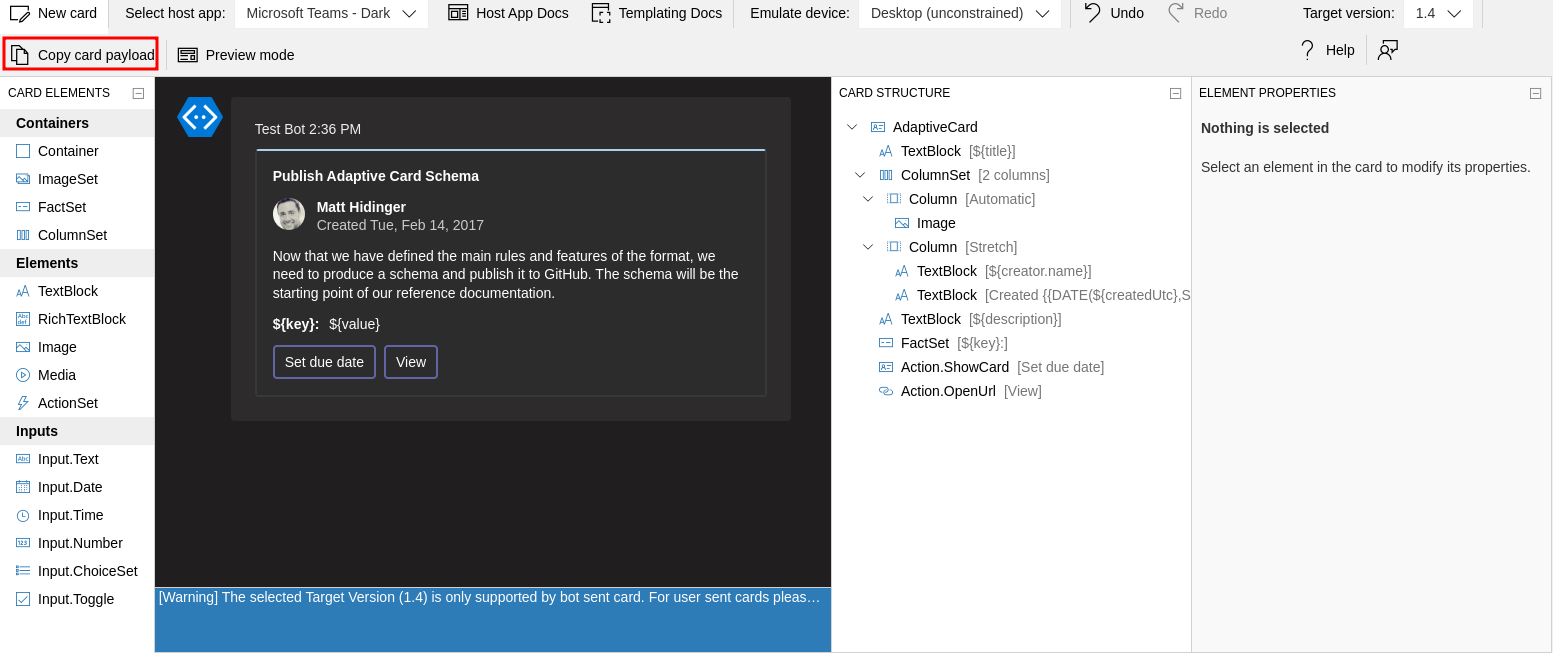
Task: Click the Matt Hidinger name text
Action: click(x=361, y=207)
